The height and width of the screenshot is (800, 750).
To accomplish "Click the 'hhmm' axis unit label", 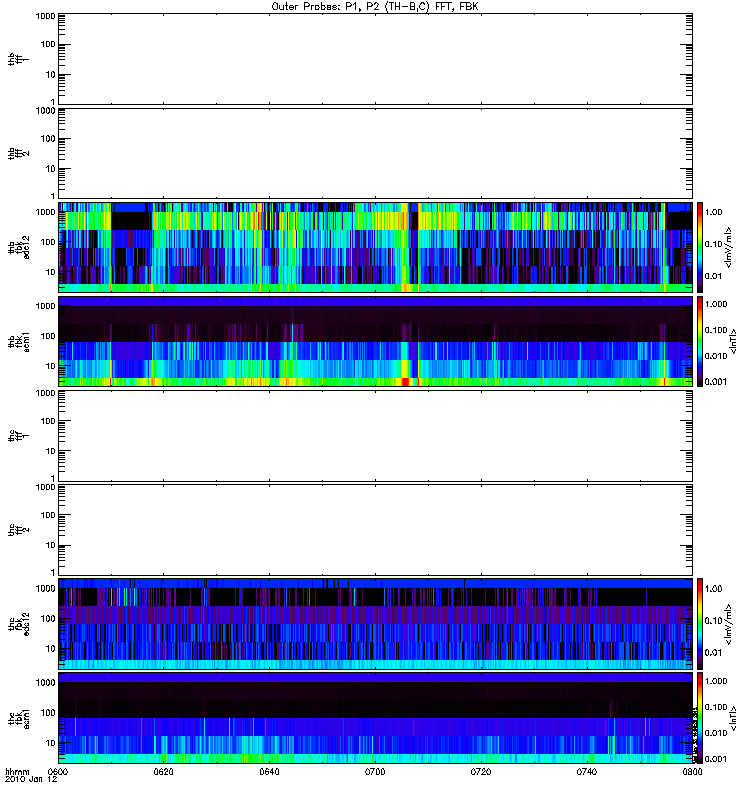I will pyautogui.click(x=17, y=771).
